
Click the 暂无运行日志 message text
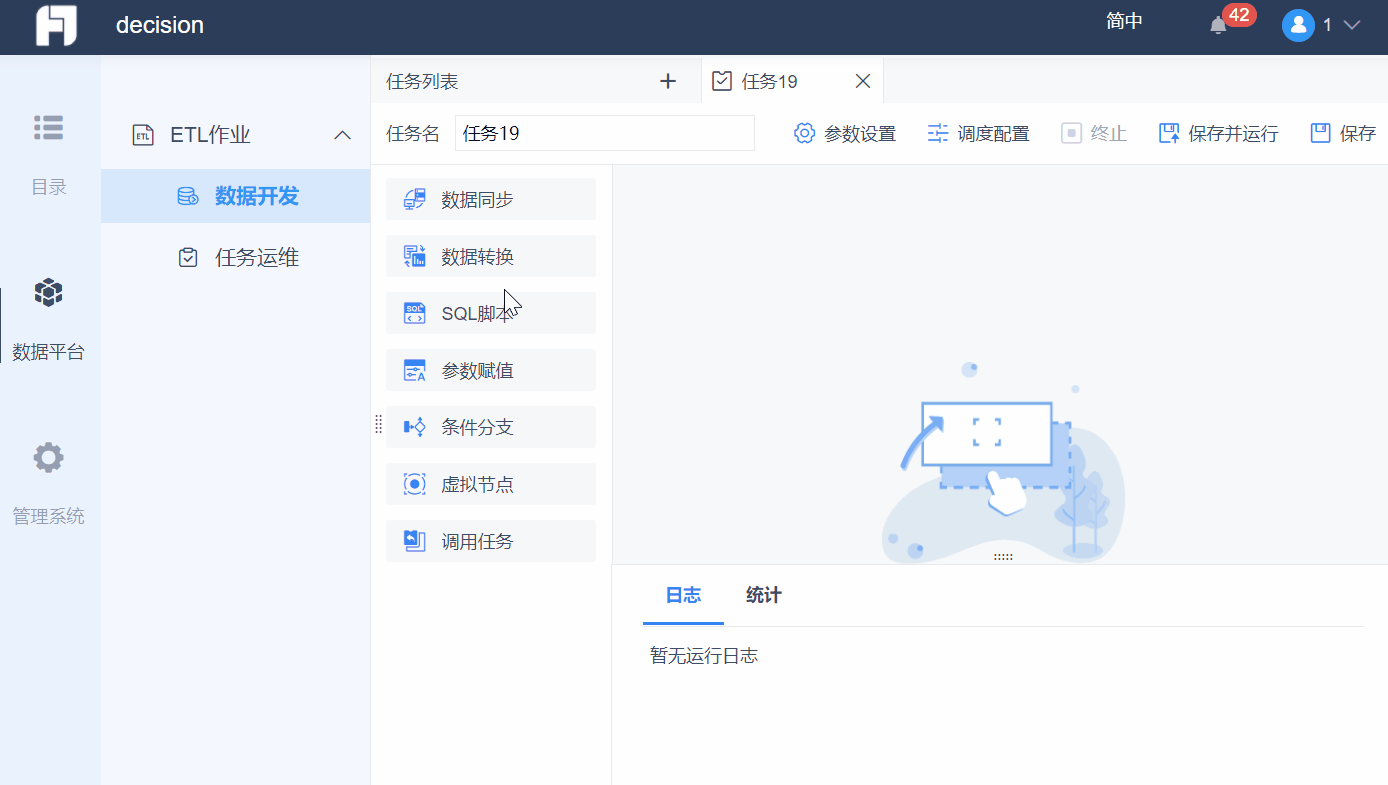704,656
